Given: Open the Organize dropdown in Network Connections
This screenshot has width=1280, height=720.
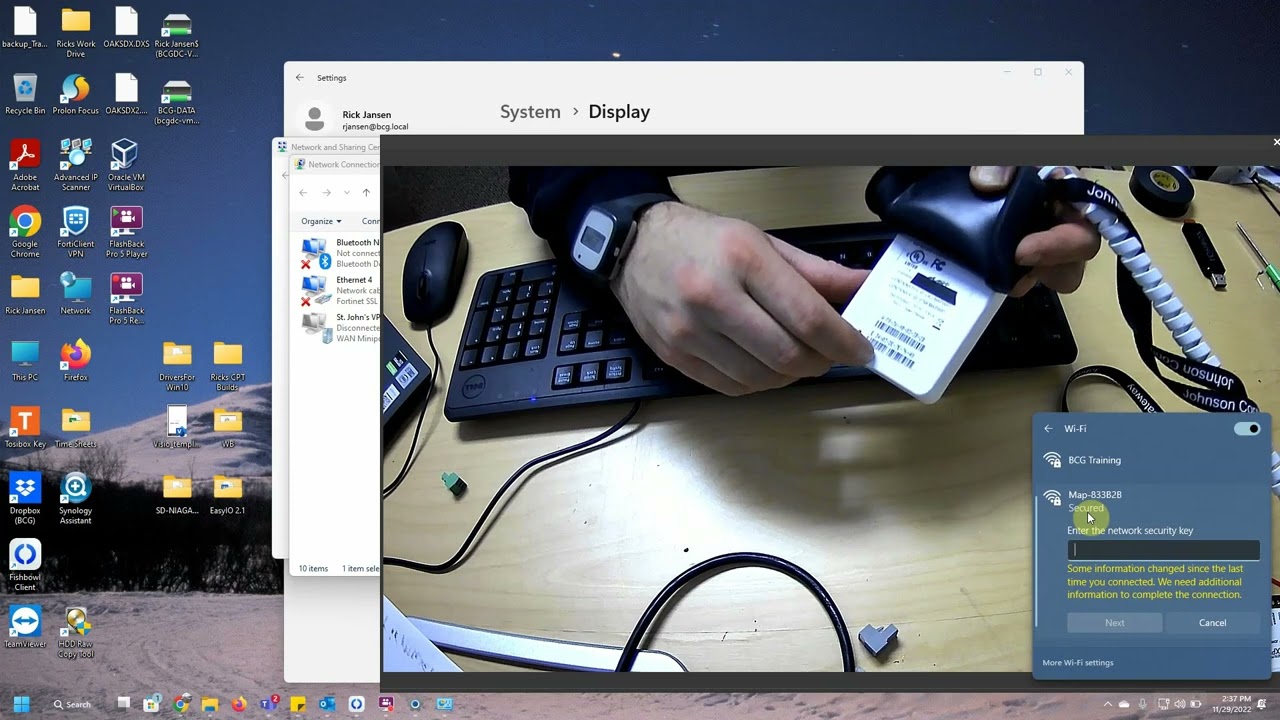Looking at the screenshot, I should 321,221.
